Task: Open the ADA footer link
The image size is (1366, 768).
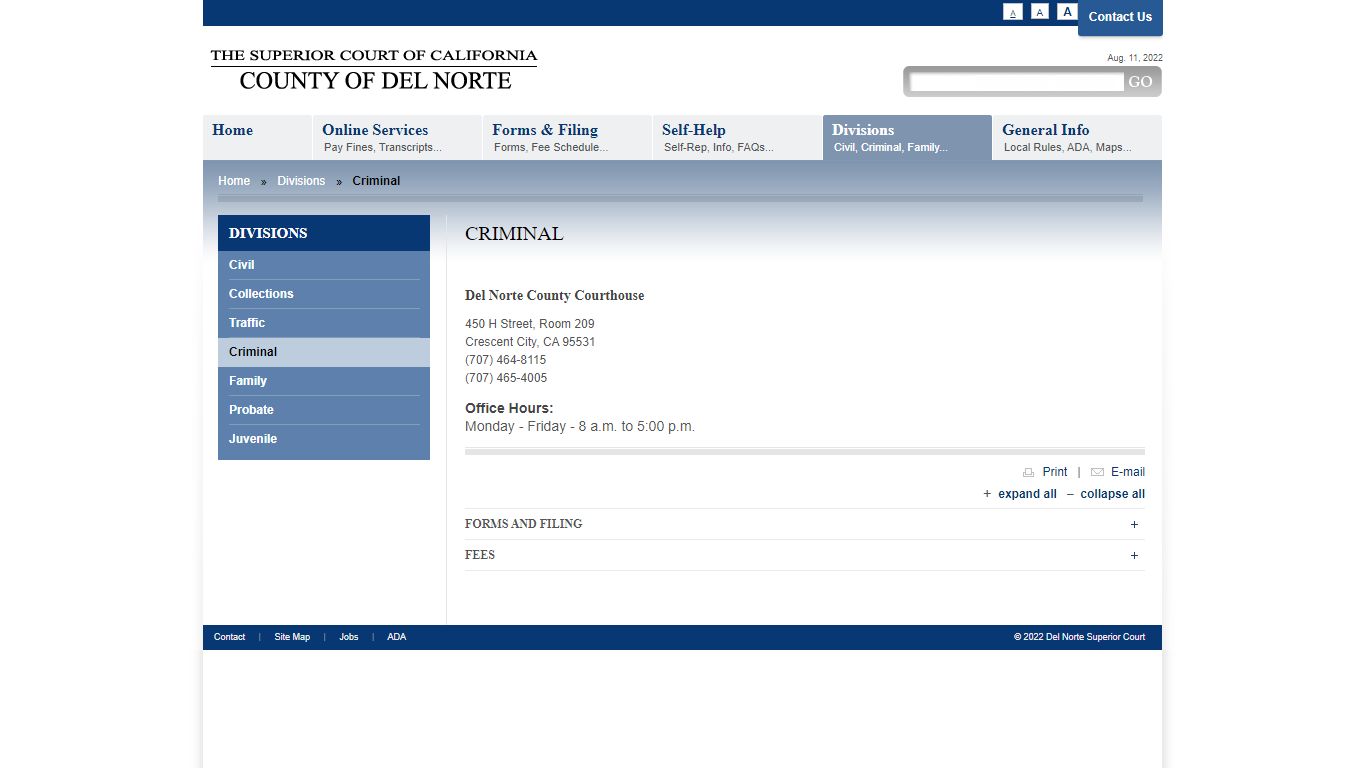Action: tap(397, 637)
